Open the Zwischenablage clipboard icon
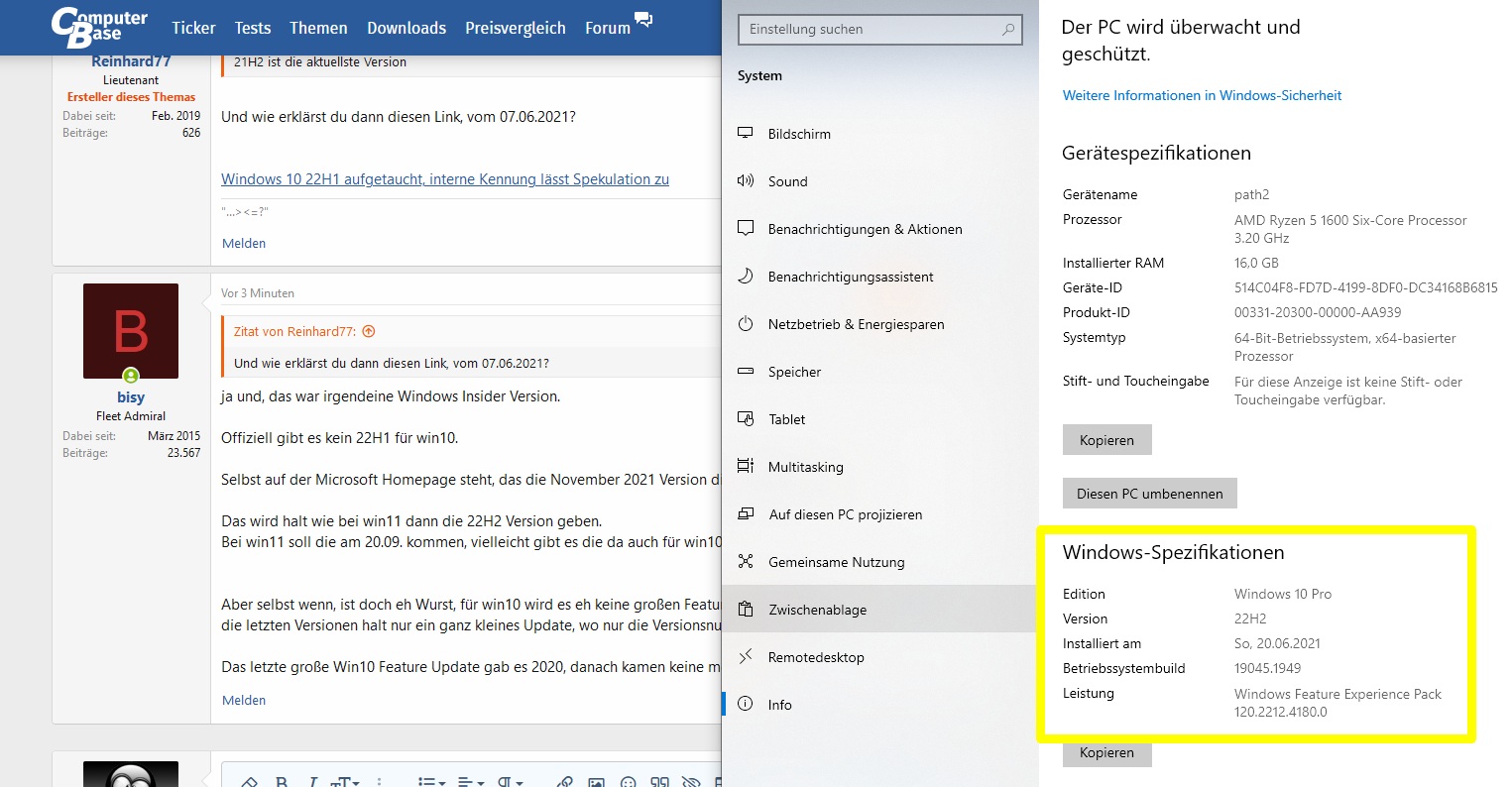The image size is (1512, 787). coord(746,609)
